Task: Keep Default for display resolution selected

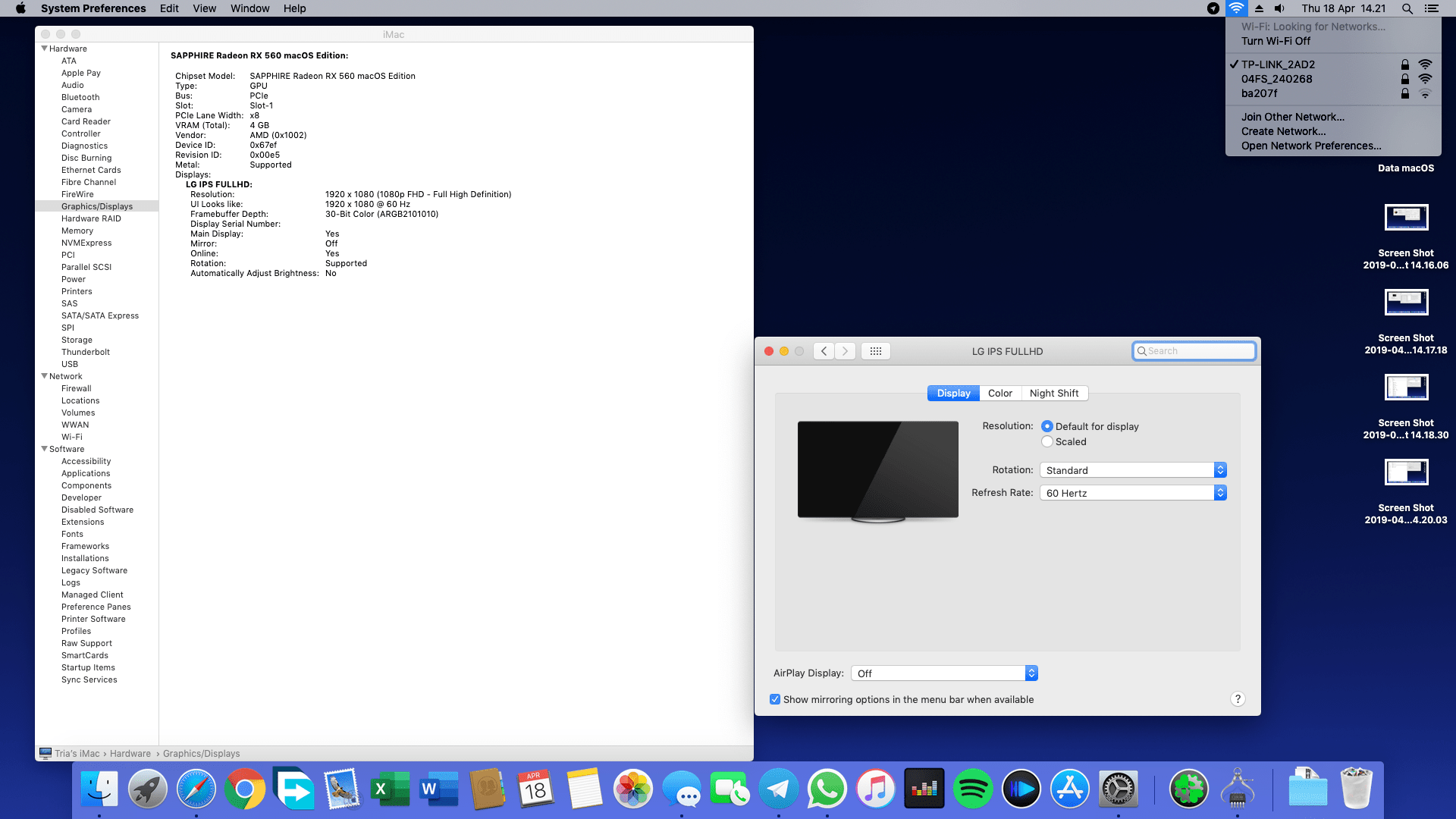Action: point(1047,426)
